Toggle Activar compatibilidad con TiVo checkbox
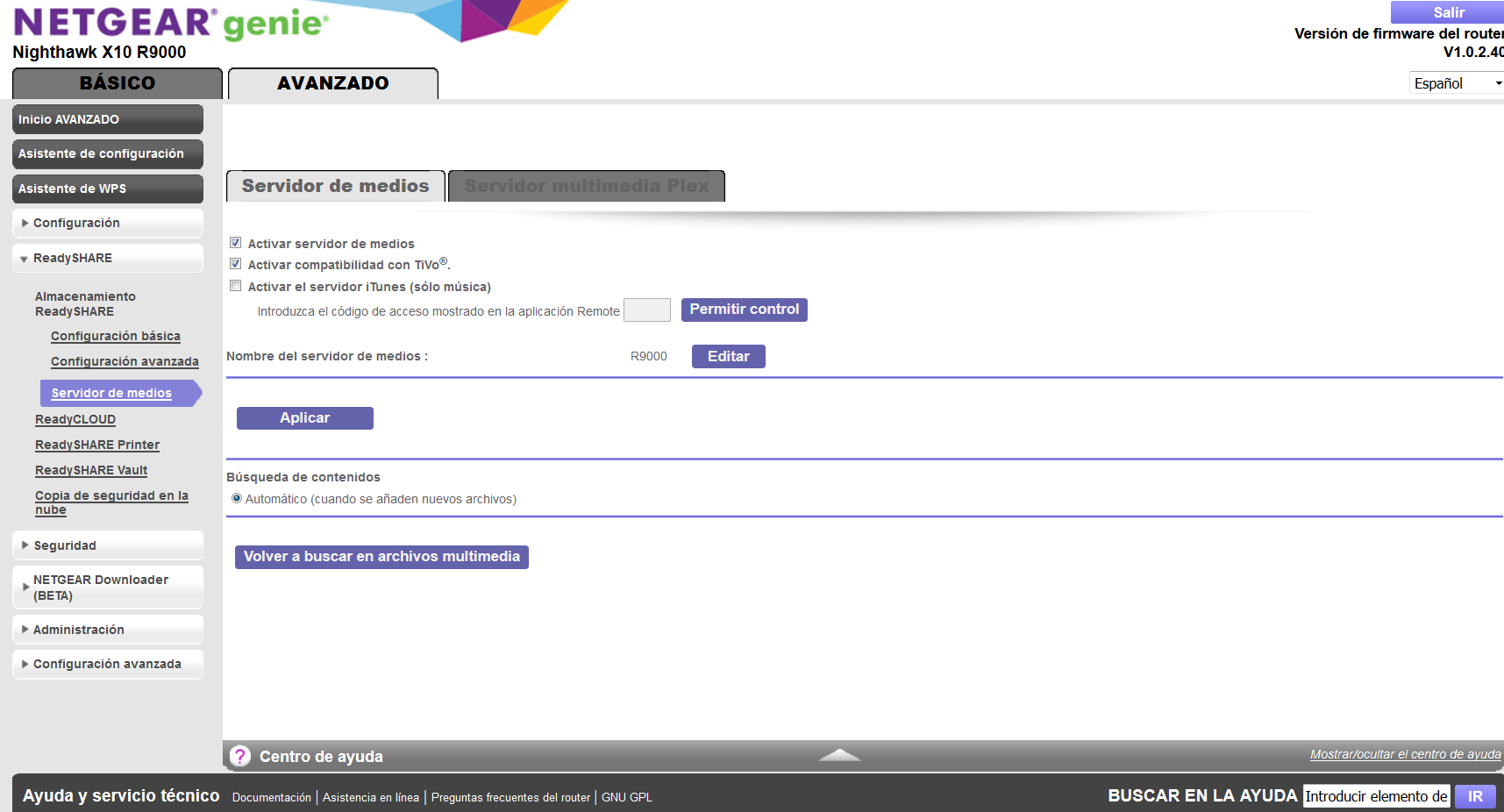Screen dimensions: 1504x812 [x=235, y=264]
